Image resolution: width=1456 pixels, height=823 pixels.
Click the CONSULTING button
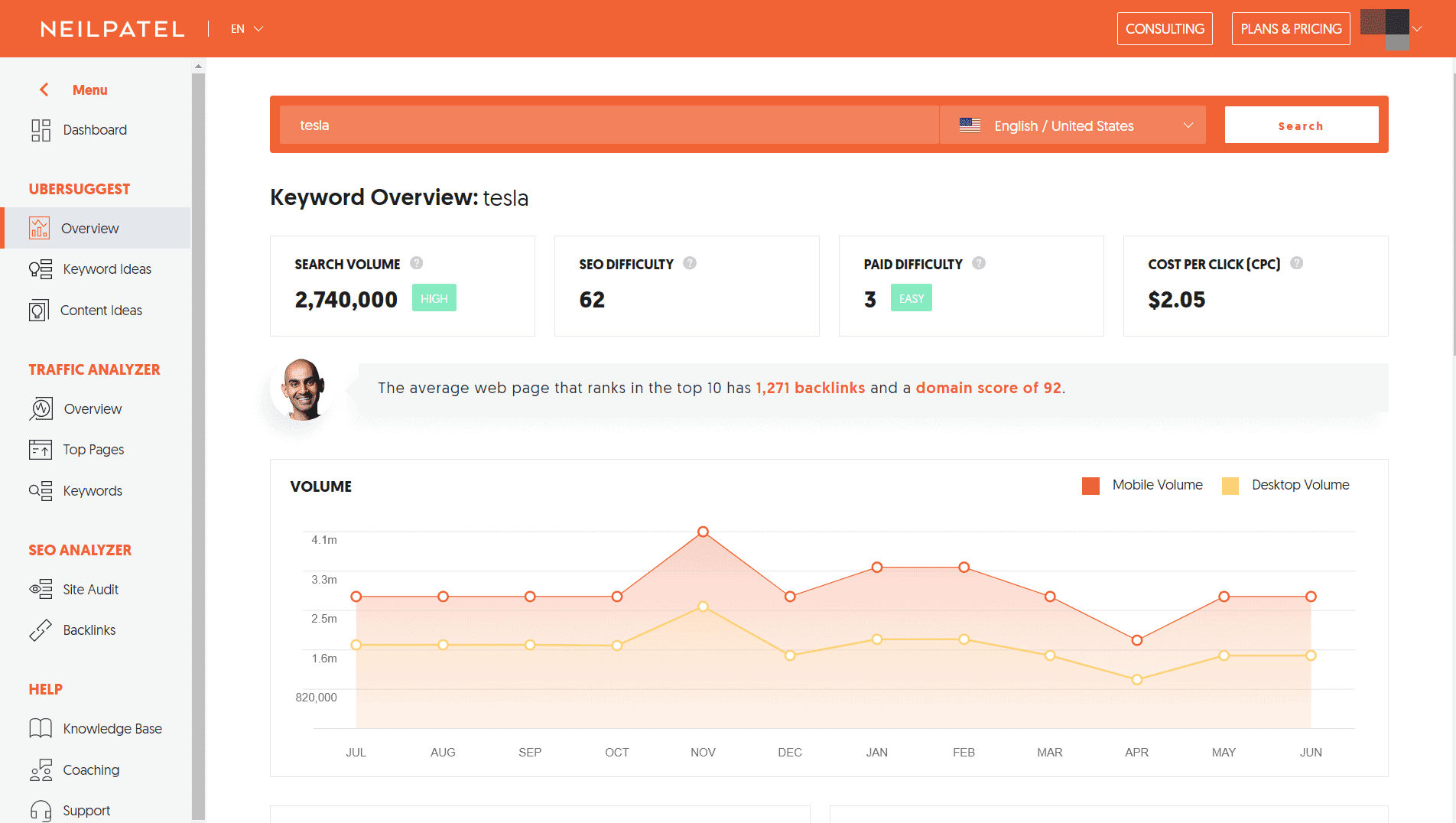[x=1165, y=29]
